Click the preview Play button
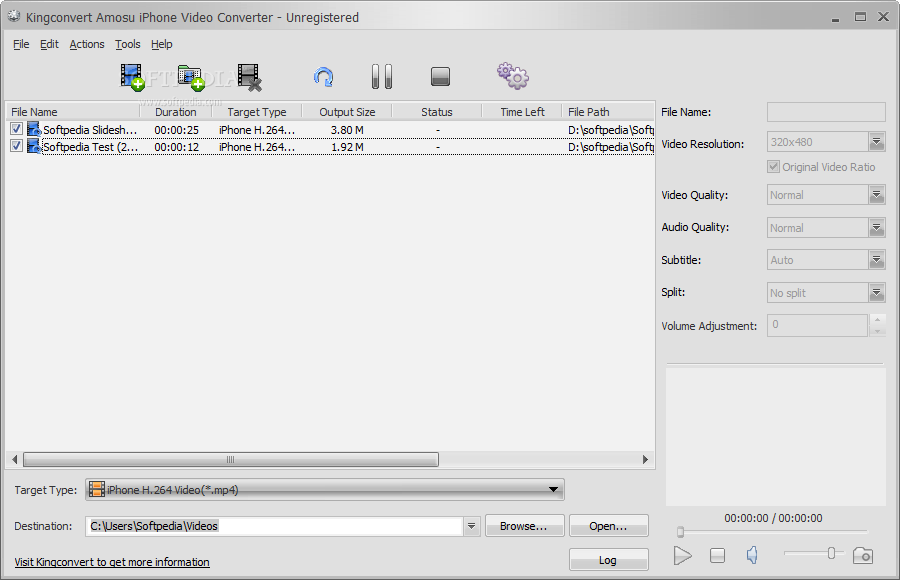Screen dimensions: 900x580 click(682, 555)
